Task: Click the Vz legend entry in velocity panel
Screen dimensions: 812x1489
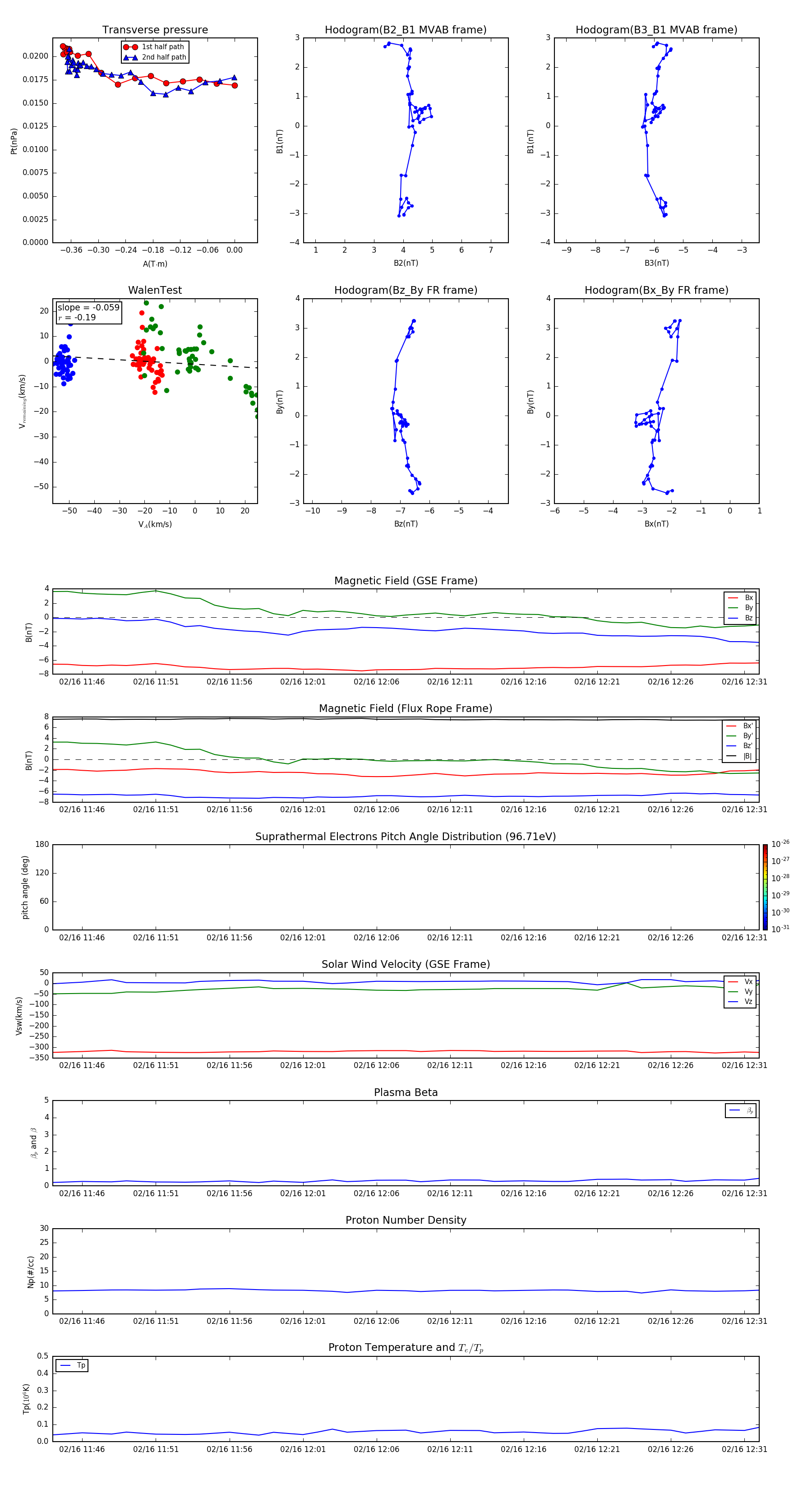Action: (x=741, y=1002)
